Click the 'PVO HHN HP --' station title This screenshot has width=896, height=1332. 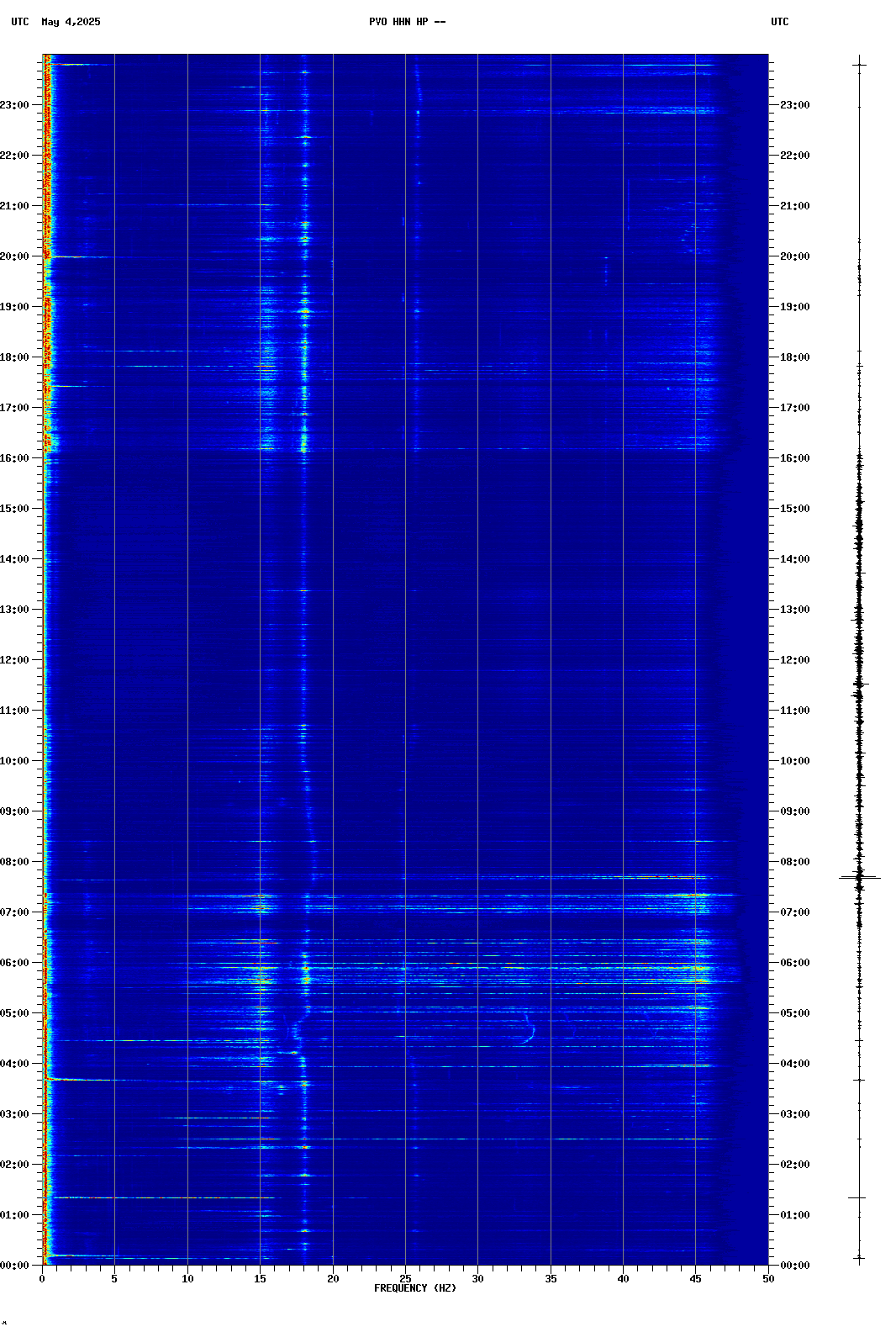(407, 22)
